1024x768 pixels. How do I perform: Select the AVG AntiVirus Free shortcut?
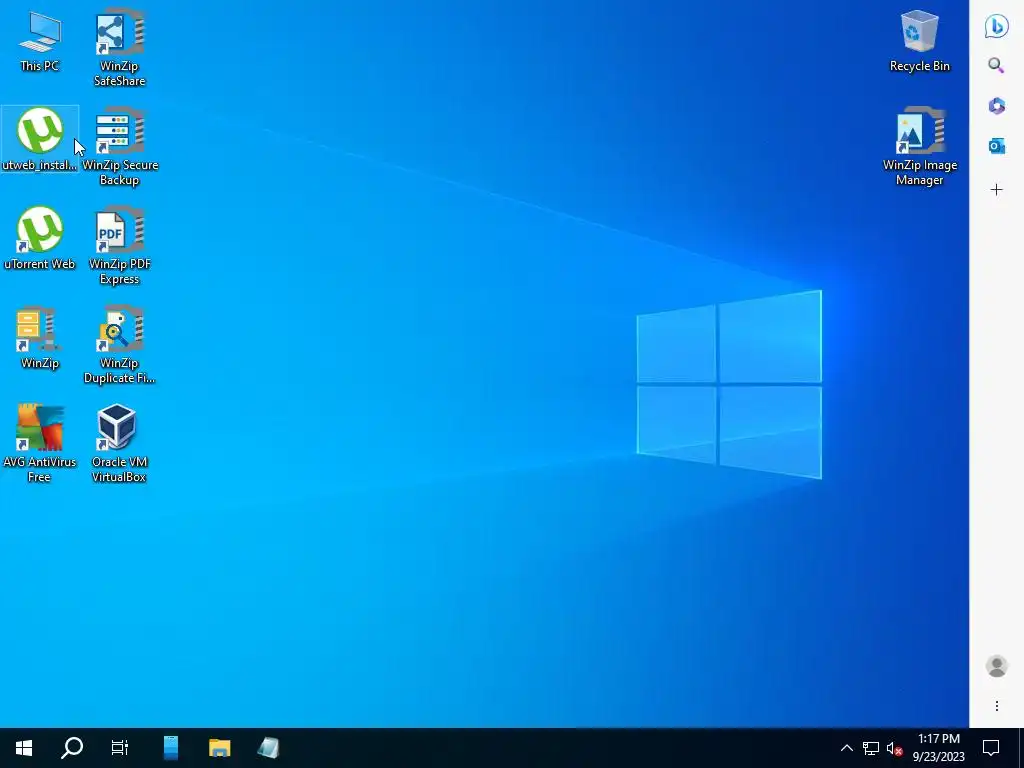39,444
